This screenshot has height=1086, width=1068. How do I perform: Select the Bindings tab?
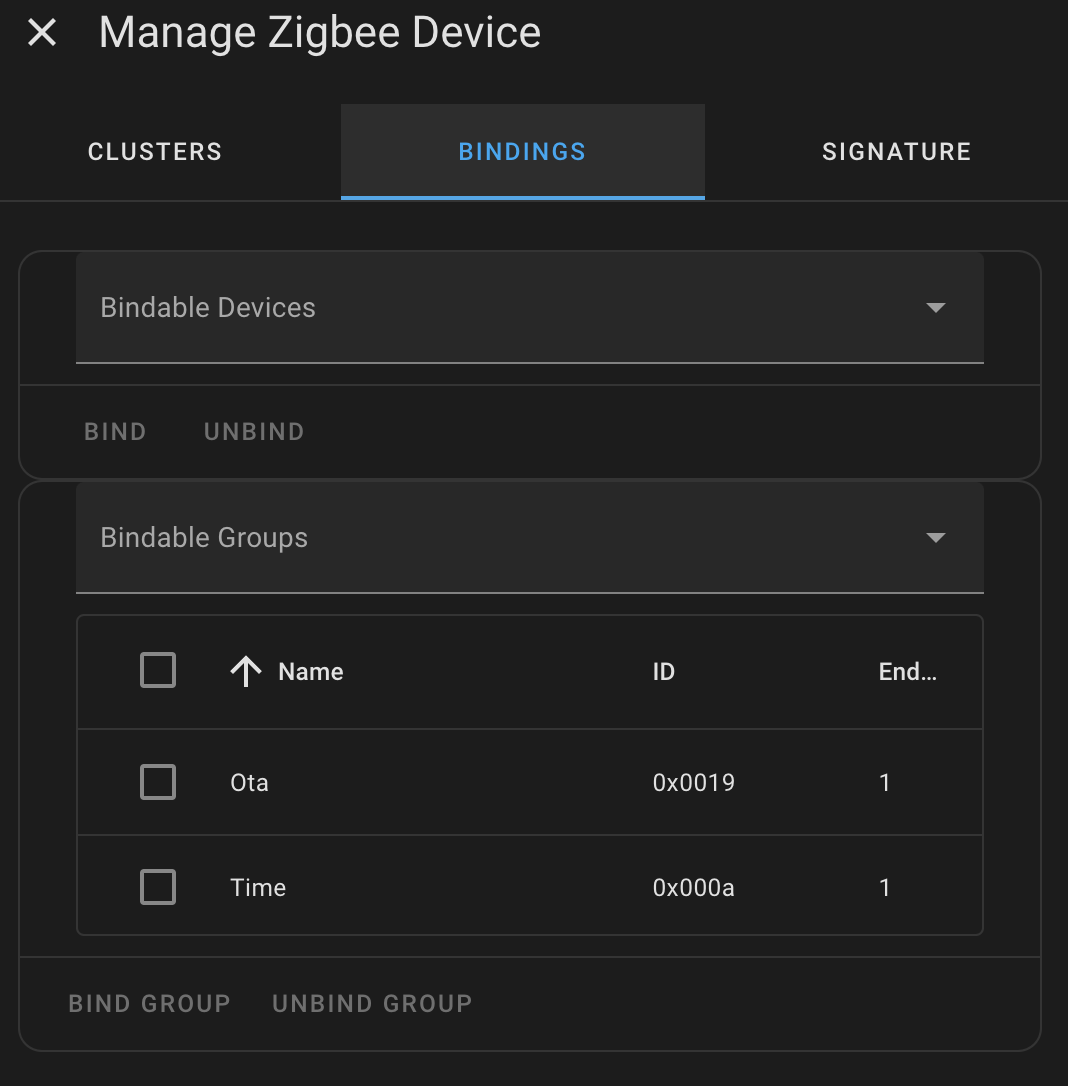point(522,152)
